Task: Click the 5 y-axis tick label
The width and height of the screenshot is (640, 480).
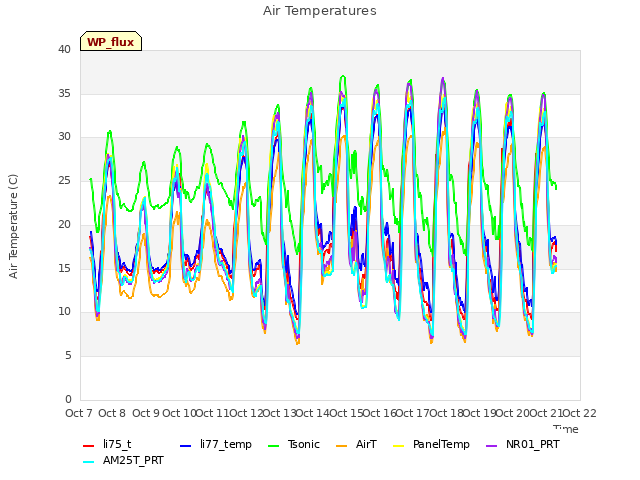Action: 68,356
